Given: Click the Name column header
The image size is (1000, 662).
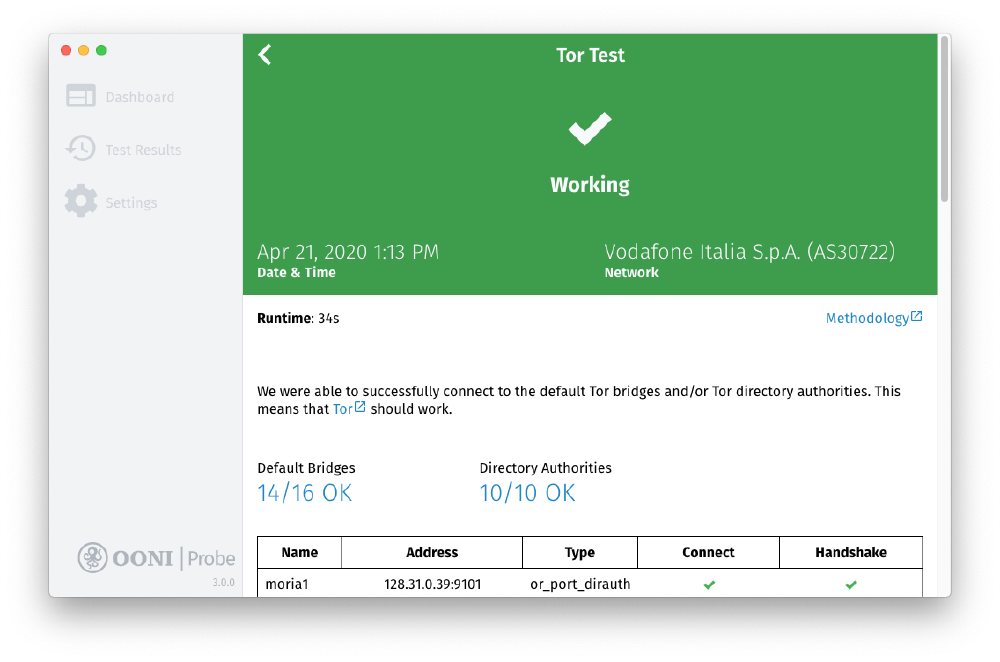Looking at the screenshot, I should 300,551.
